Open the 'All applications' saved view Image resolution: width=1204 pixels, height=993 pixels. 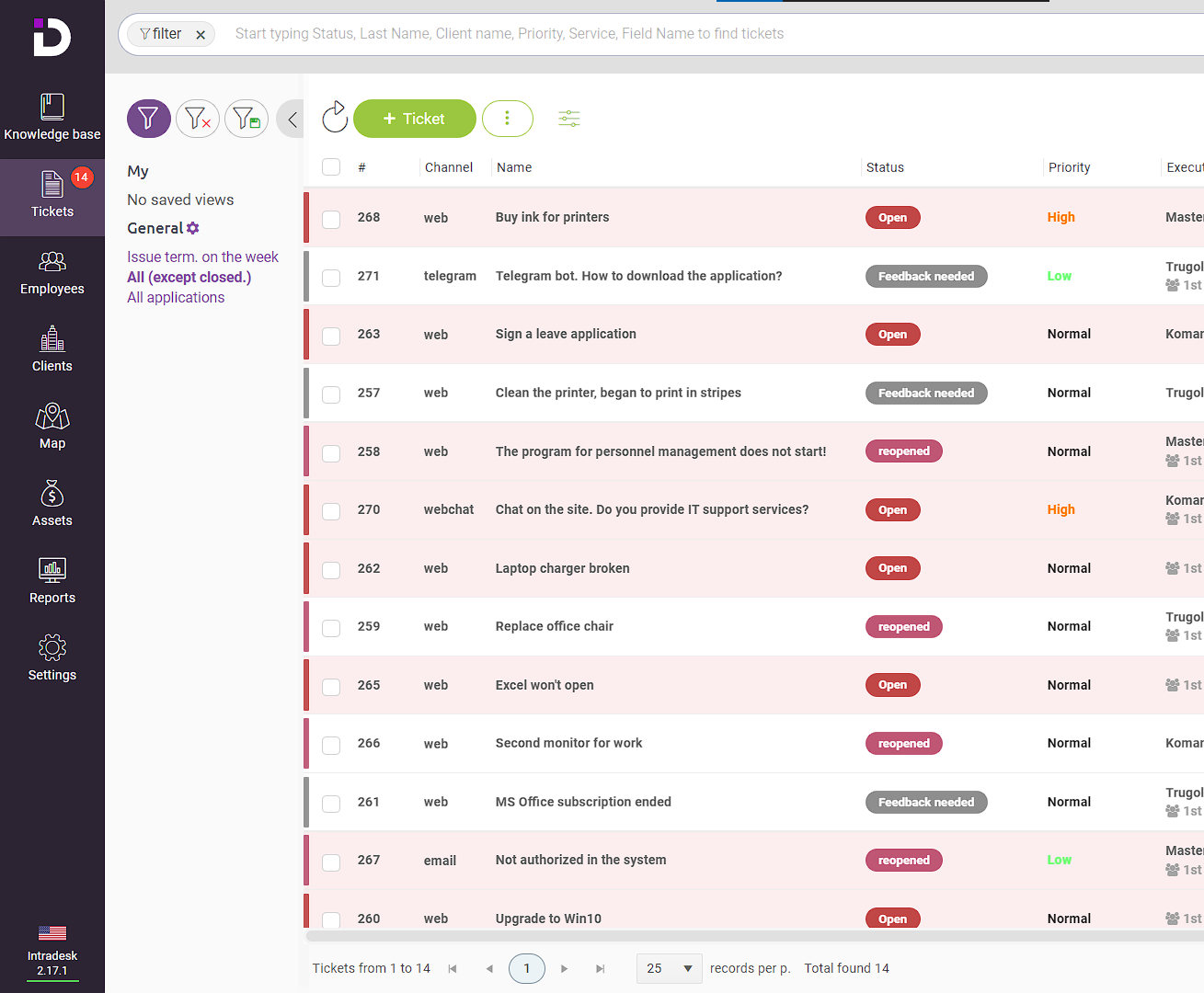pyautogui.click(x=175, y=297)
